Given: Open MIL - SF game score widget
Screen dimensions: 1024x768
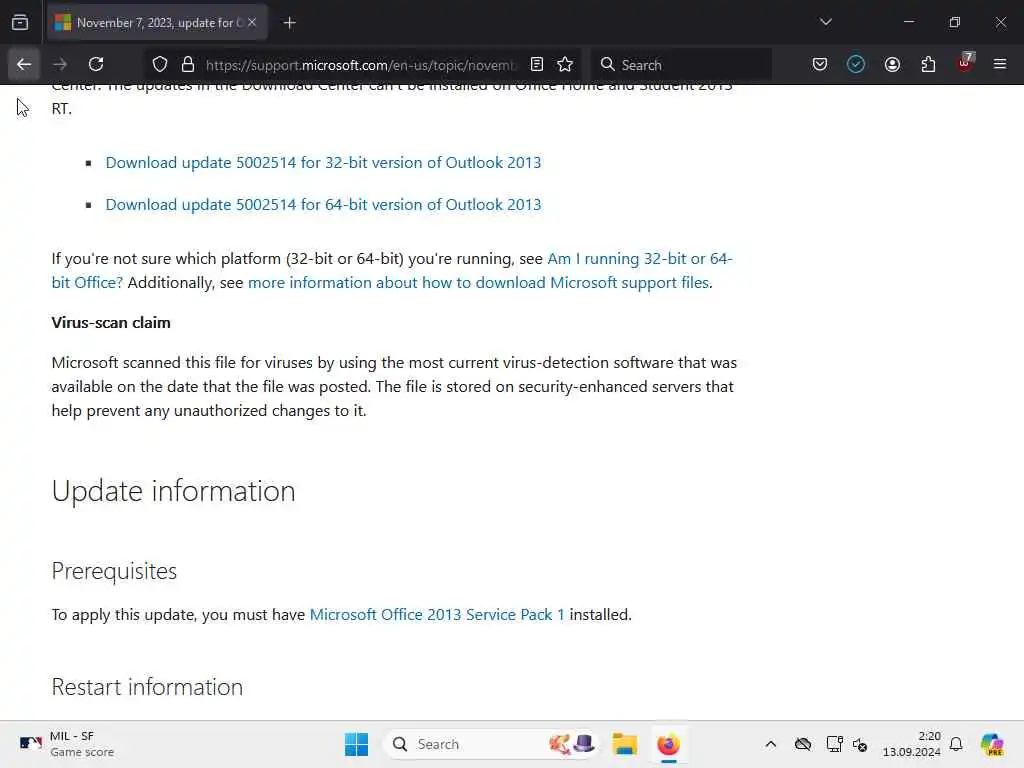Looking at the screenshot, I should pos(66,744).
